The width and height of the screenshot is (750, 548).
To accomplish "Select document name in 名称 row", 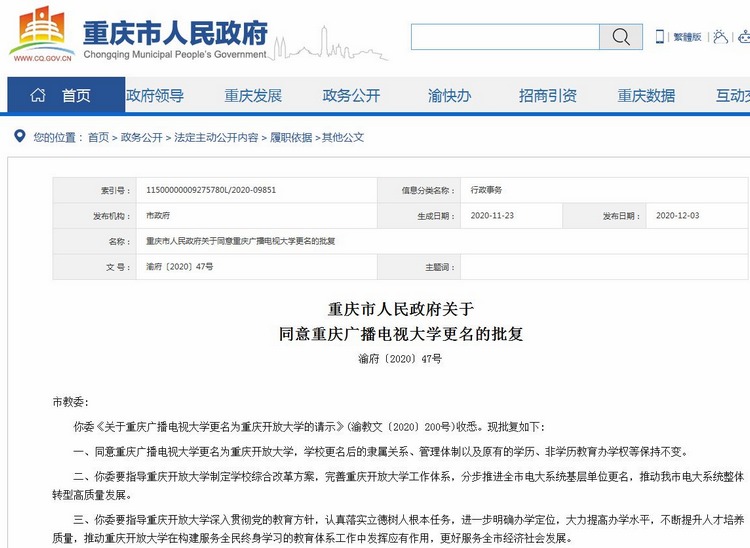I will coord(241,241).
